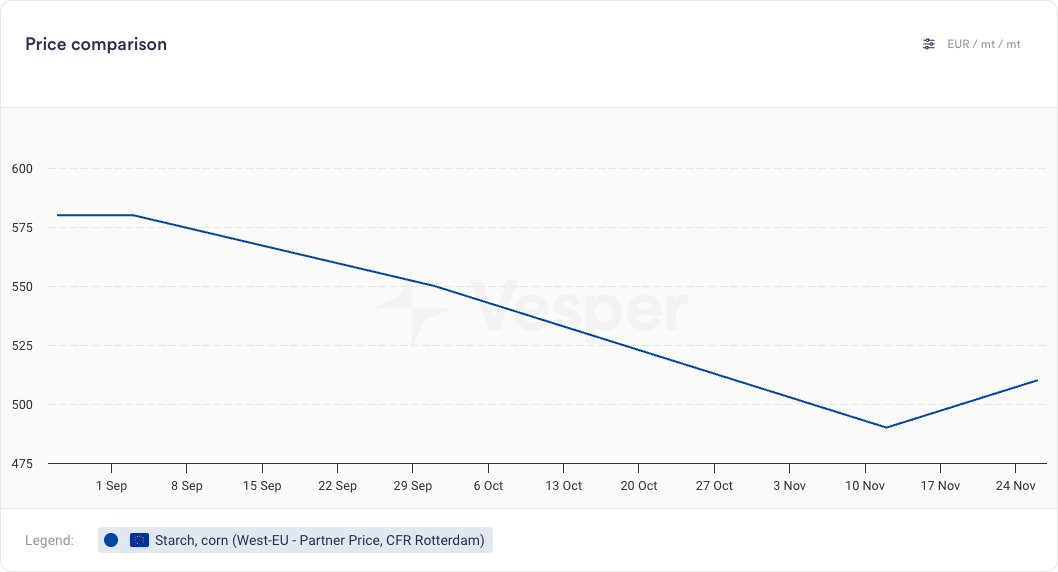
Task: Click the blue dot in the legend
Action: (x=111, y=540)
